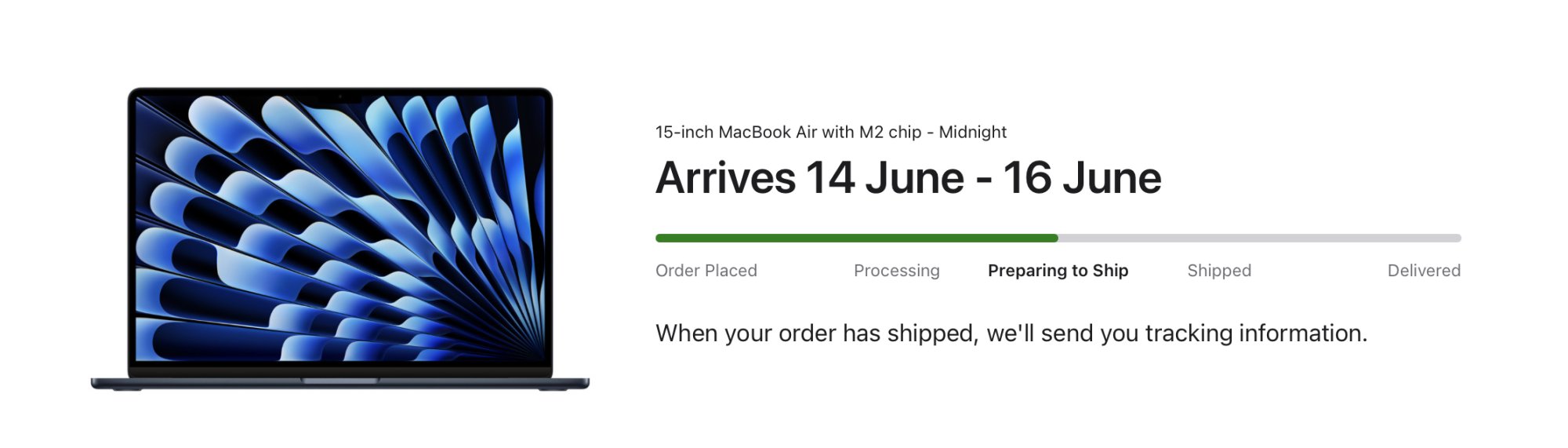Select the Delivered status label

[x=1424, y=271]
